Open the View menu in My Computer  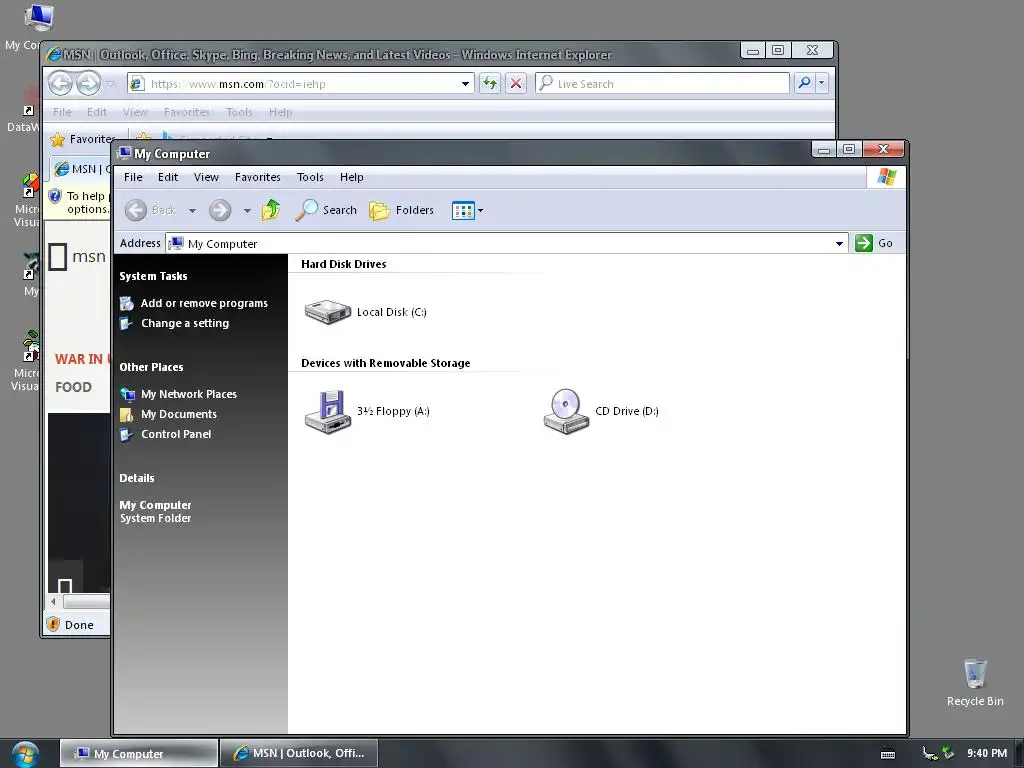click(206, 177)
